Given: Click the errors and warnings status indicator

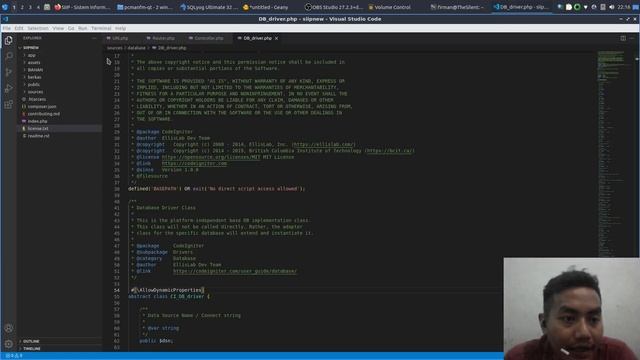Looking at the screenshot, I should point(14,356).
